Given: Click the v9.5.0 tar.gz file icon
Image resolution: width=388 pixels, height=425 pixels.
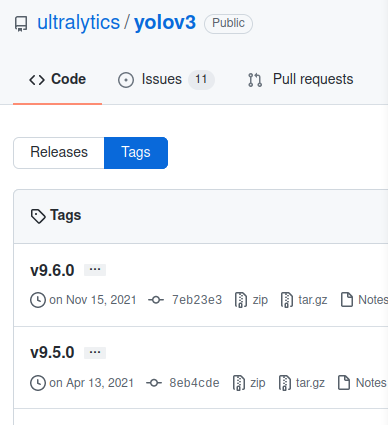Looking at the screenshot, I should (284, 383).
